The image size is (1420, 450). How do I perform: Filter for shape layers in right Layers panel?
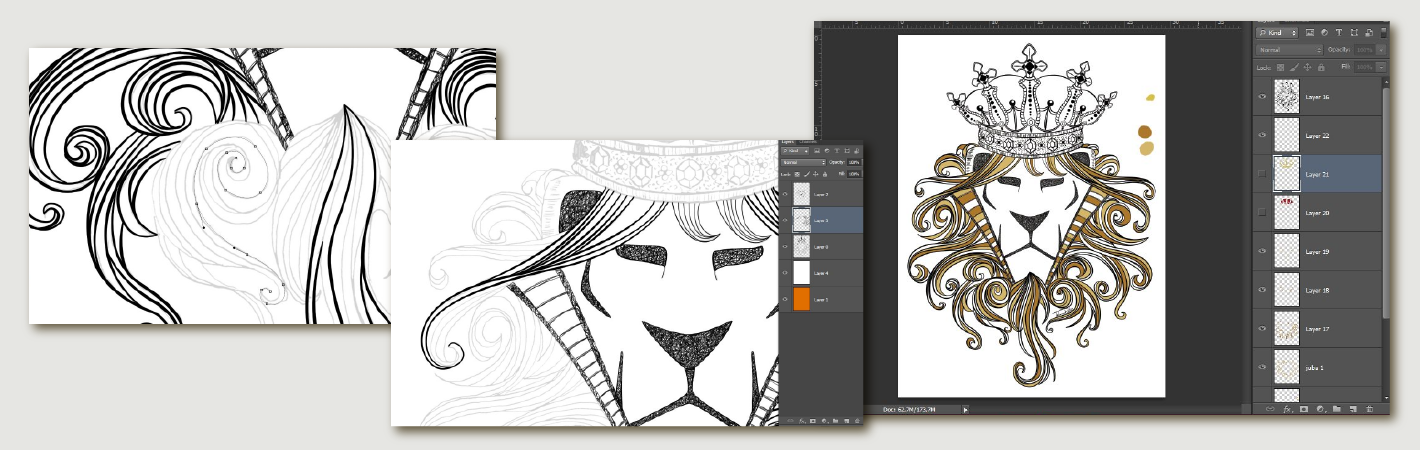(x=1354, y=33)
